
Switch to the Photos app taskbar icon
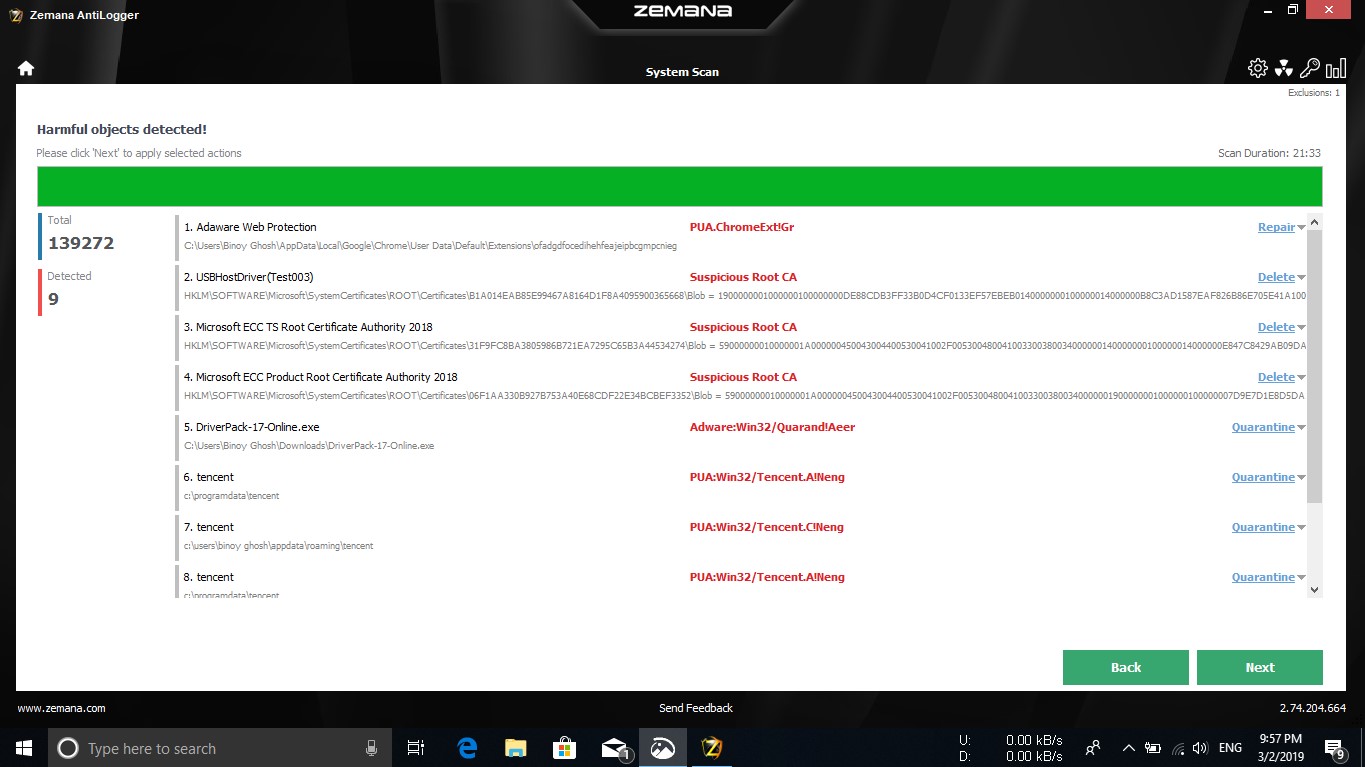click(x=662, y=748)
